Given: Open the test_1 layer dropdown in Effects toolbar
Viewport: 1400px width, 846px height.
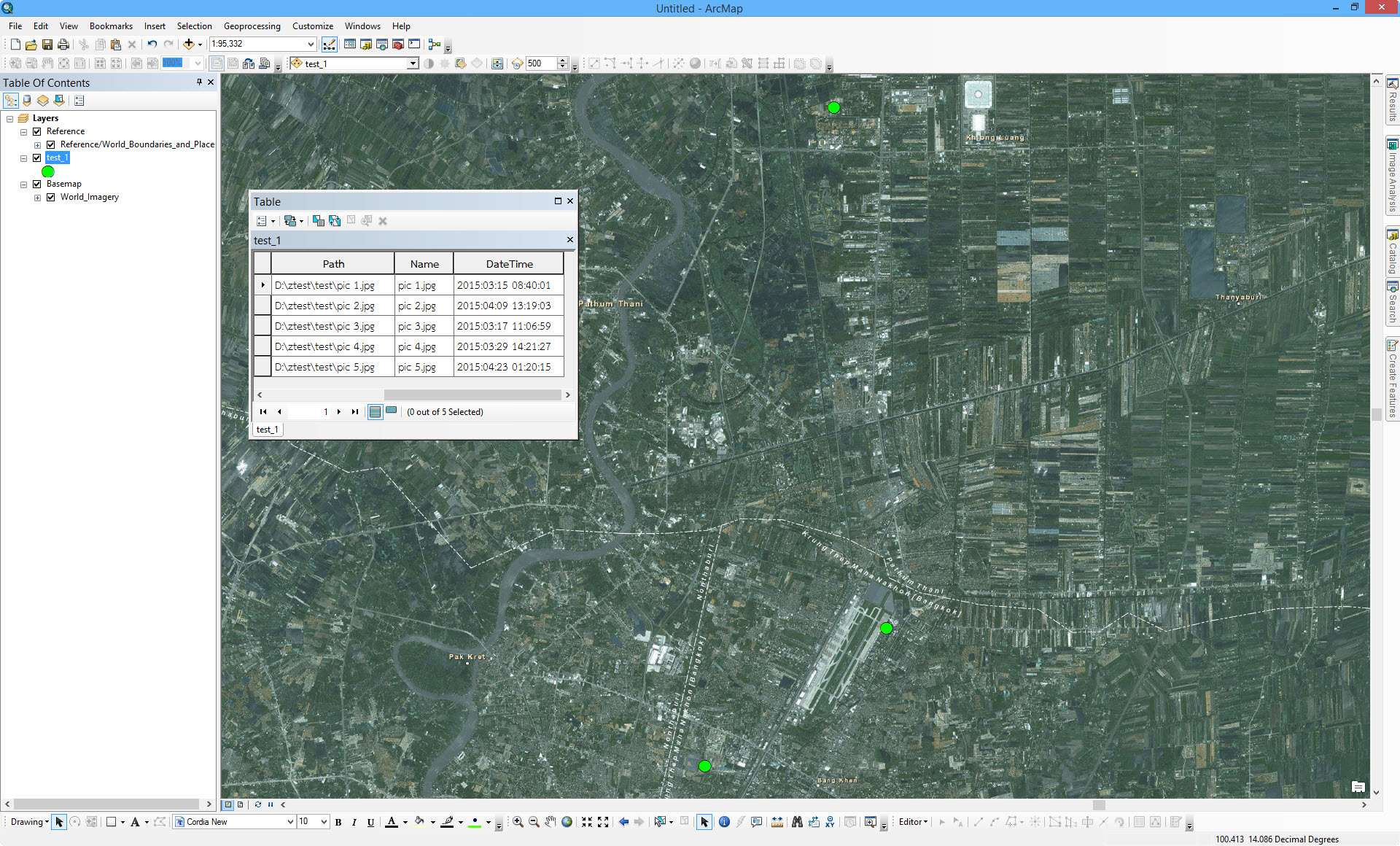Looking at the screenshot, I should (x=413, y=64).
